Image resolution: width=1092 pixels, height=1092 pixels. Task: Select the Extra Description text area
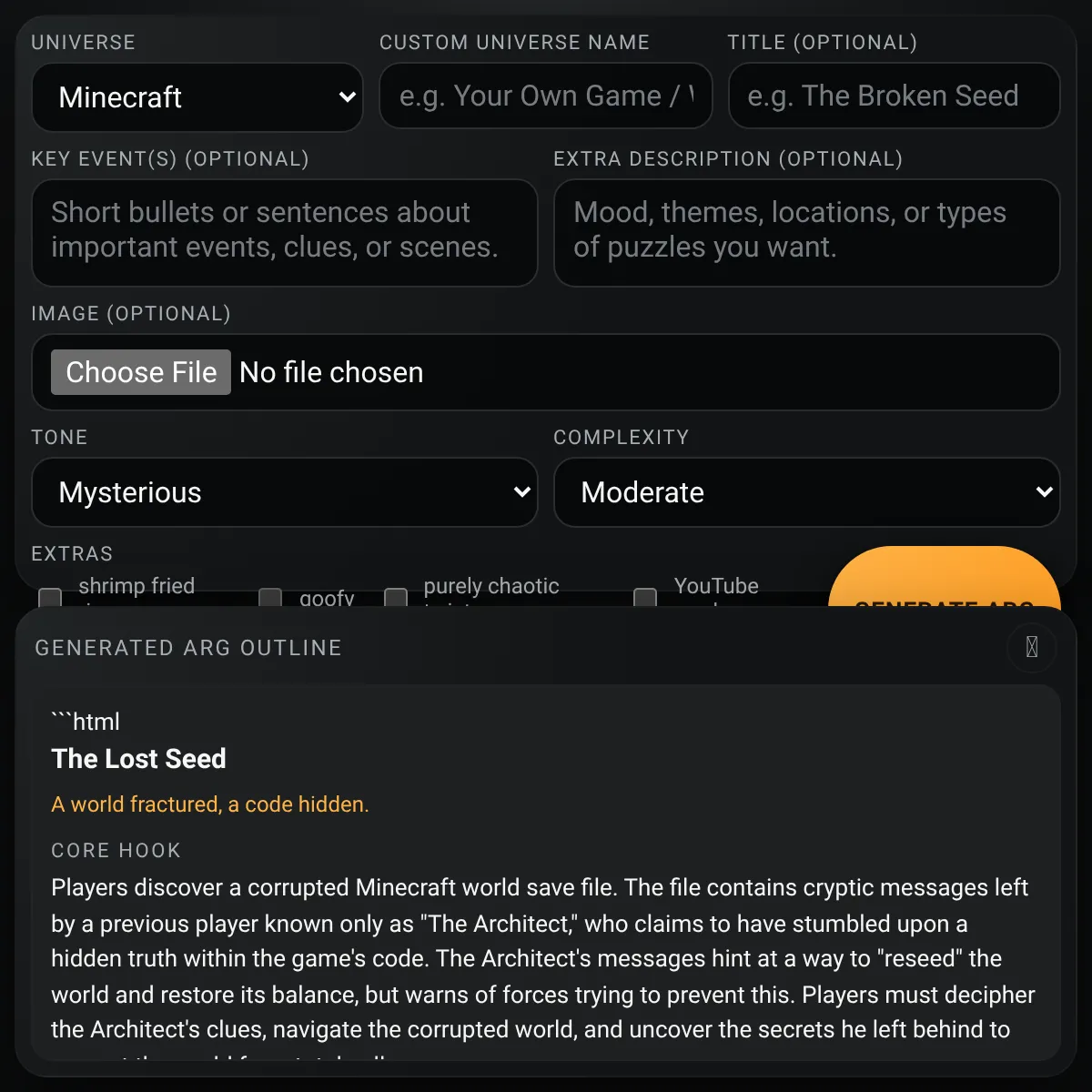[806, 233]
